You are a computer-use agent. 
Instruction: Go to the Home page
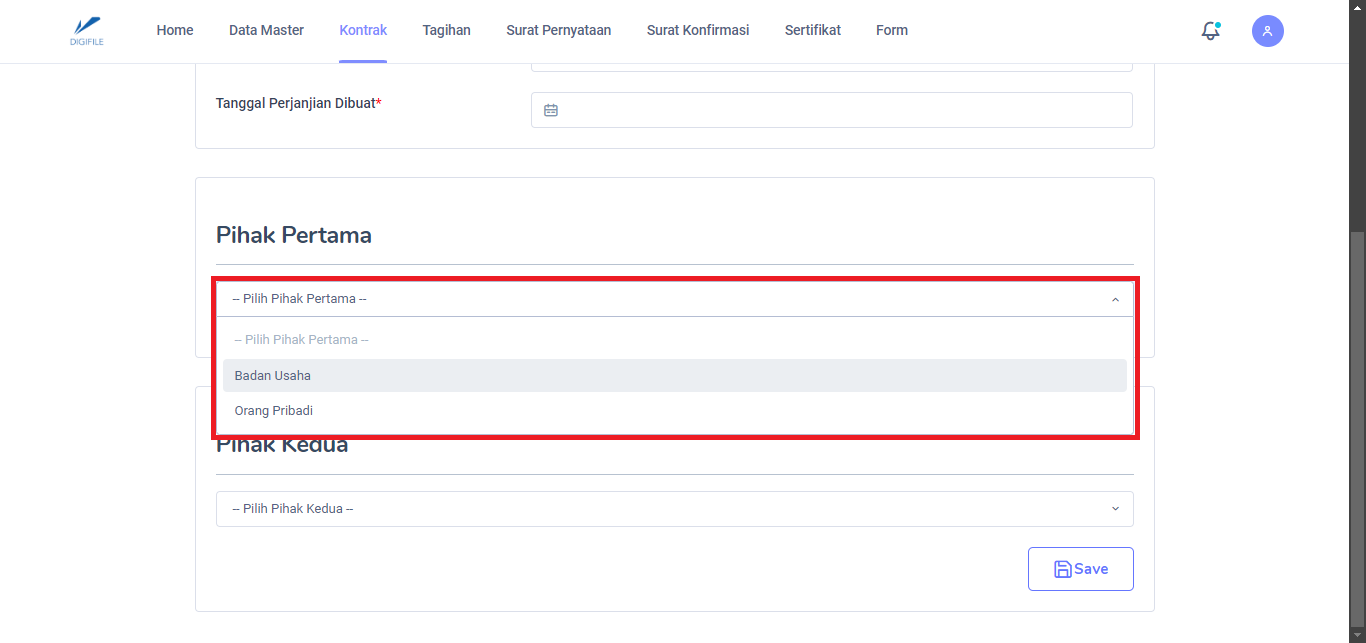(175, 30)
